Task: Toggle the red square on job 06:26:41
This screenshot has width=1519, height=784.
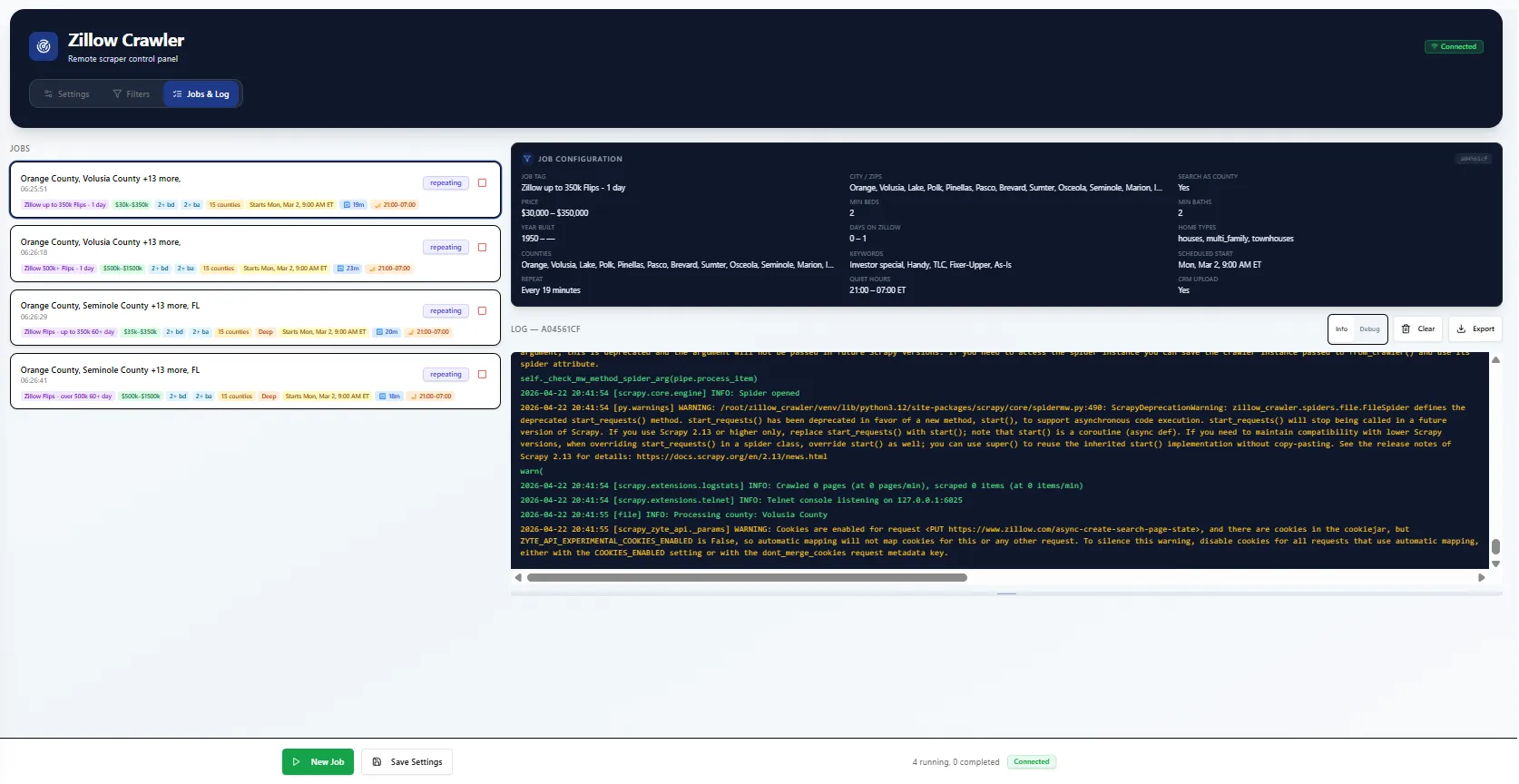Action: tap(483, 374)
